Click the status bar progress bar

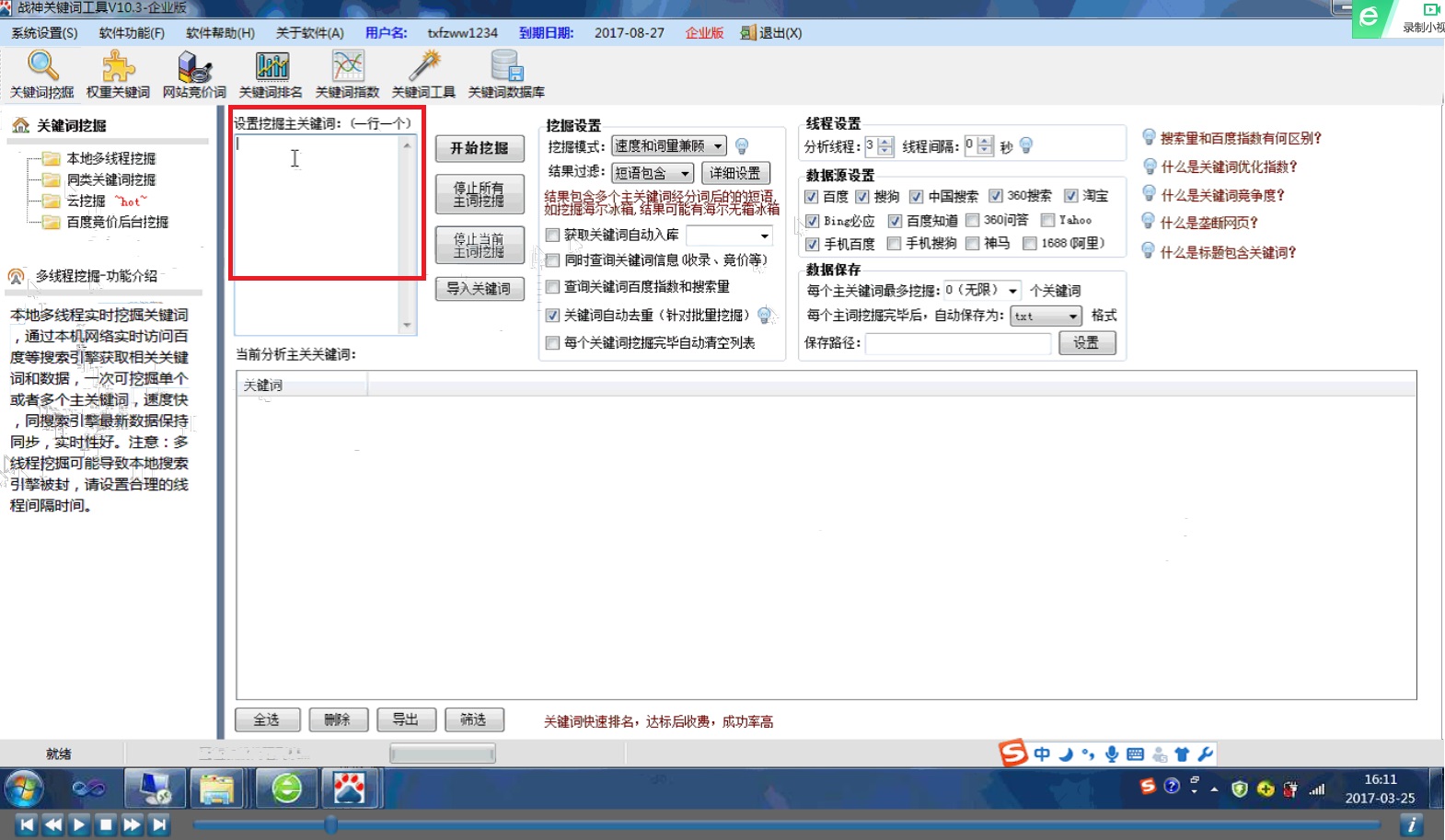[x=443, y=754]
